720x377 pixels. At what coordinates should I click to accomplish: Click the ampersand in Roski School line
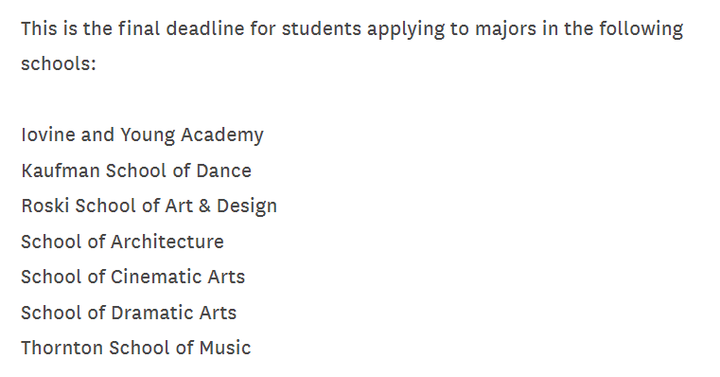205,206
